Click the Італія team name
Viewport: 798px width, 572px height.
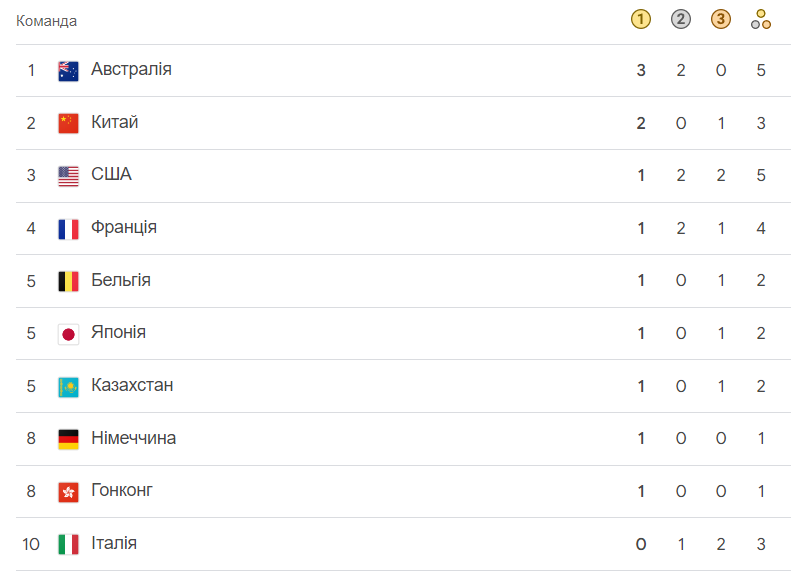pyautogui.click(x=113, y=543)
